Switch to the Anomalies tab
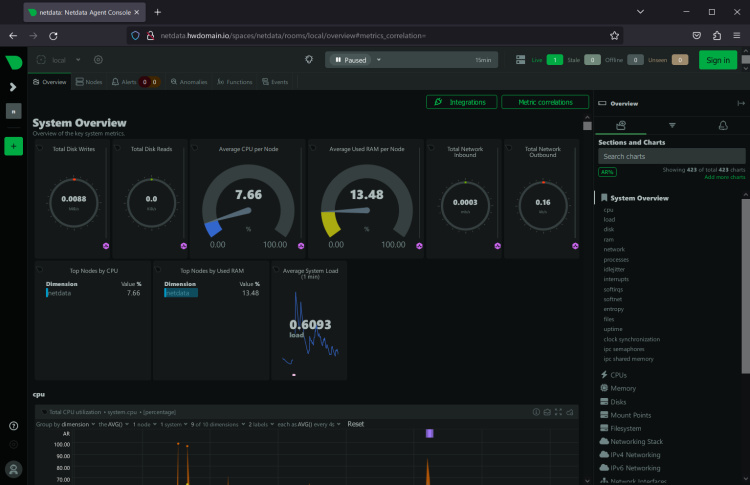The height and width of the screenshot is (485, 750). coord(187,82)
